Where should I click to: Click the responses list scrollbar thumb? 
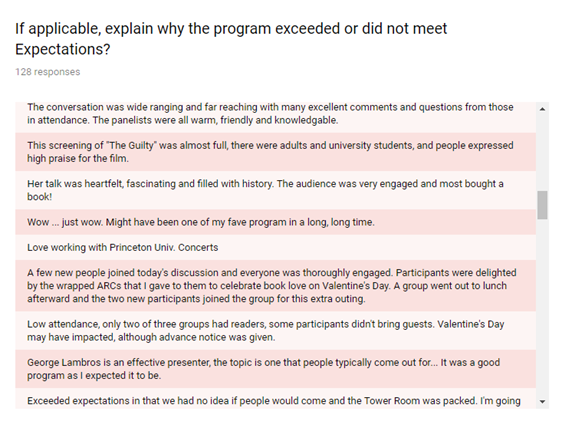tap(542, 205)
